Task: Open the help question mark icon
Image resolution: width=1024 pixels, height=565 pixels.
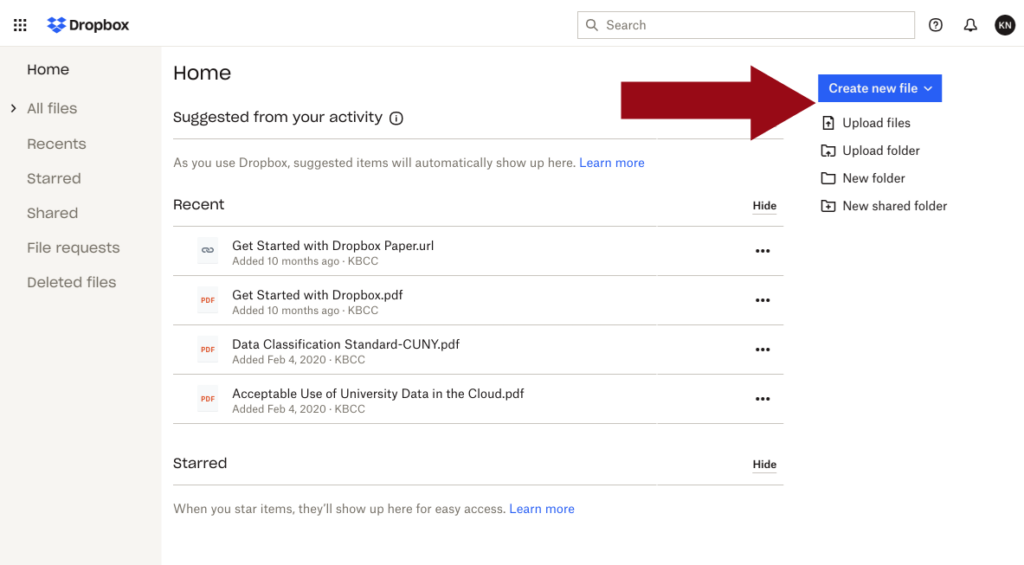Action: point(936,25)
